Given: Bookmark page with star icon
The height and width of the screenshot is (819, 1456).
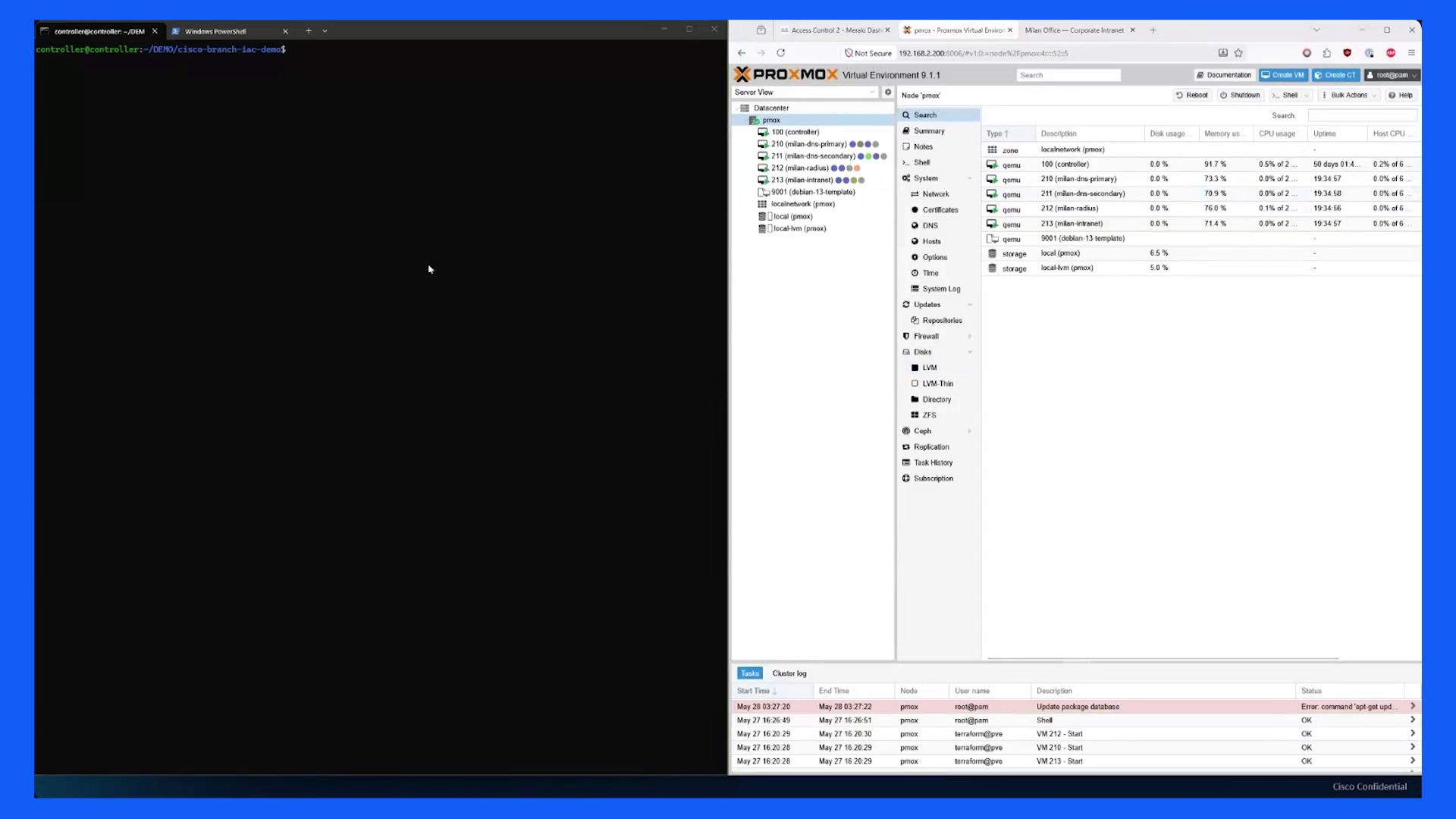Looking at the screenshot, I should [1238, 53].
